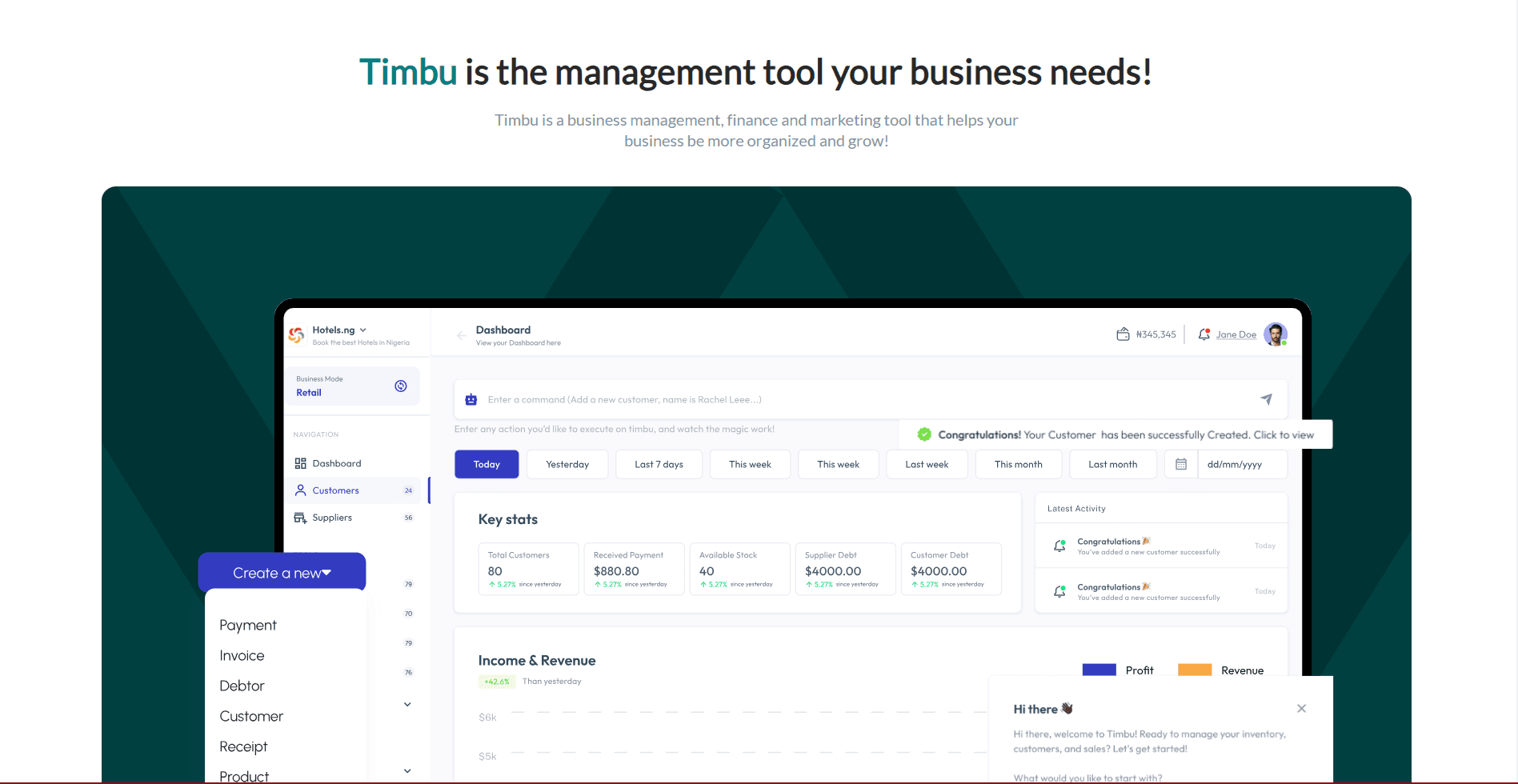
Task: Click the Customers count badge 24
Action: click(x=408, y=490)
